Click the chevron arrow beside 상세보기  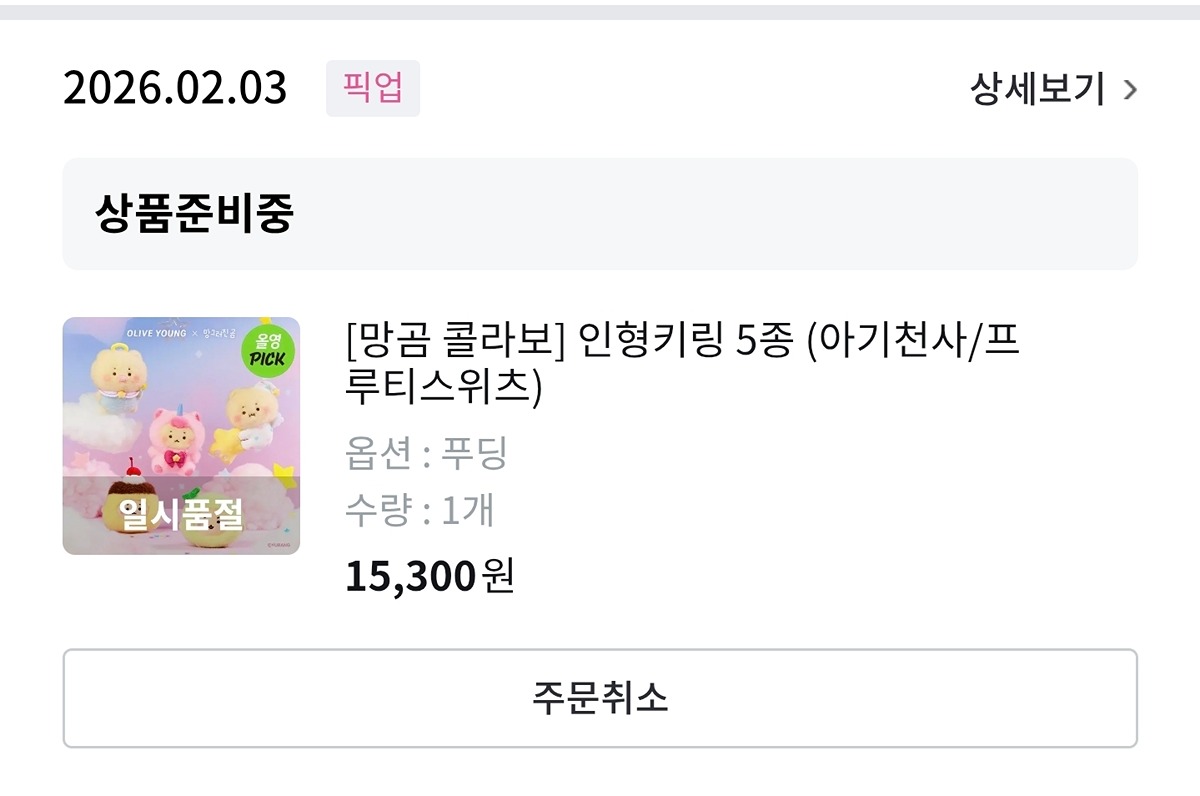click(1130, 90)
